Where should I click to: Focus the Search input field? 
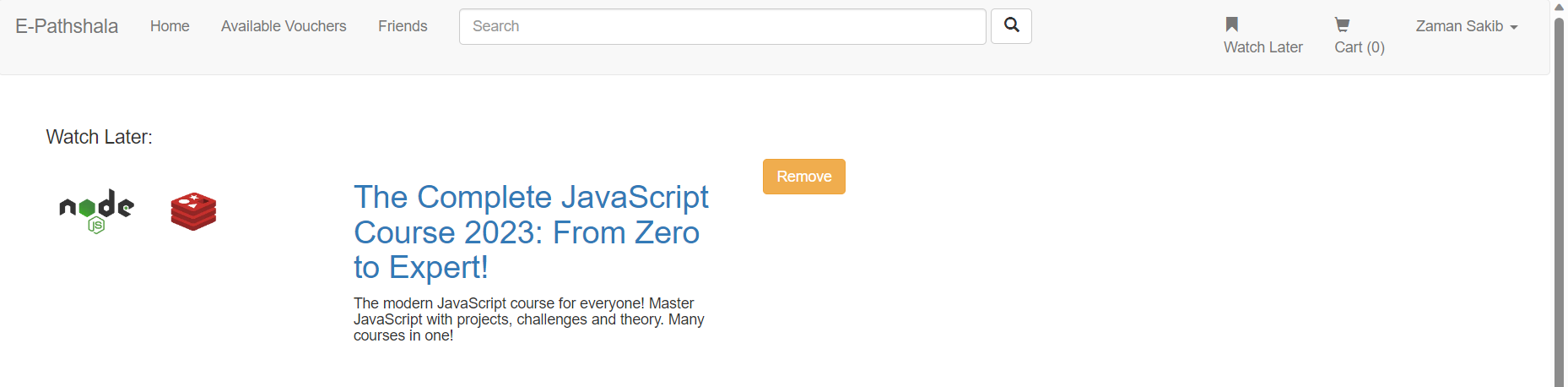[722, 26]
